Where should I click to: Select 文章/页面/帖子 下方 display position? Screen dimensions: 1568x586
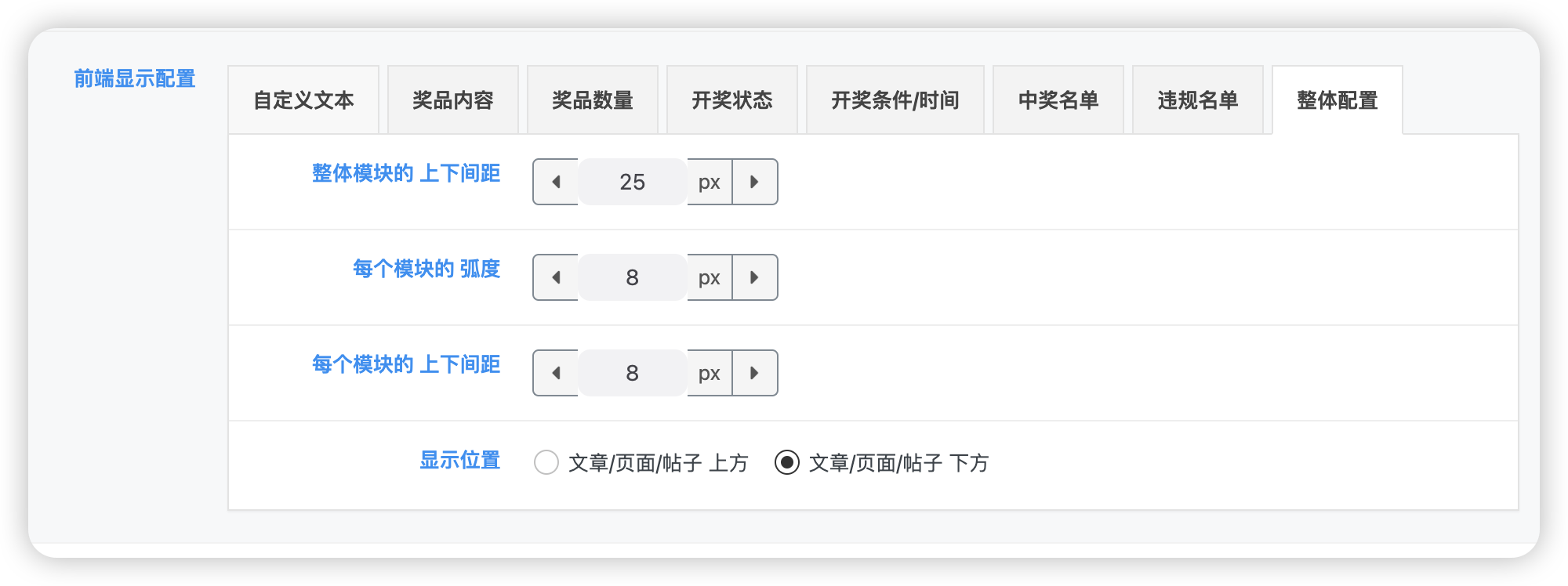(787, 462)
